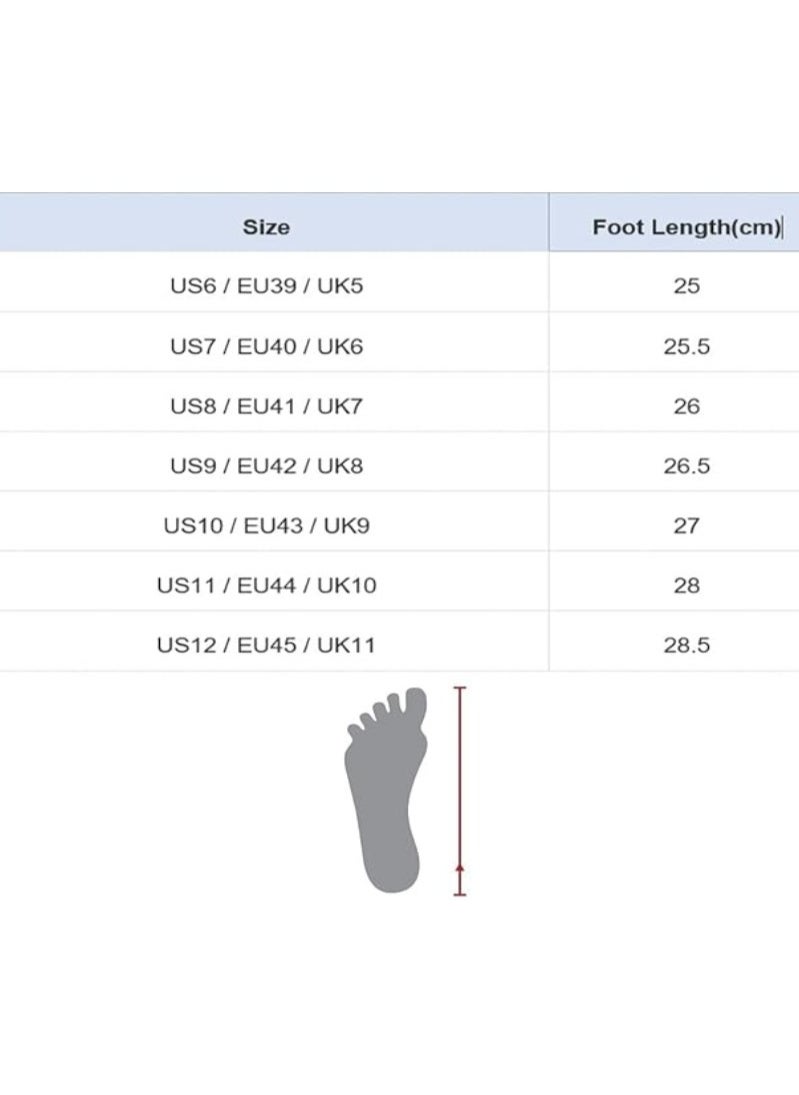Screen dimensions: 799x1095
Task: Click the red foot length measurement line
Action: 460,791
